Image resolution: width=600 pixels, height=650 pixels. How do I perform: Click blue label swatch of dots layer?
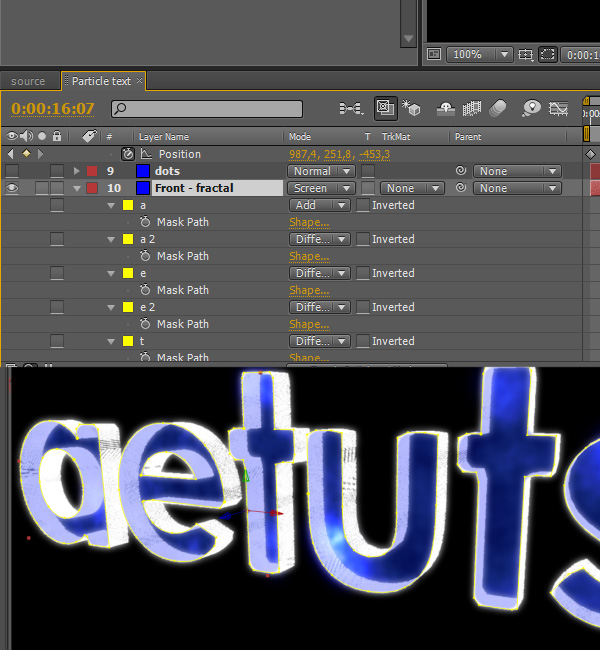click(143, 171)
